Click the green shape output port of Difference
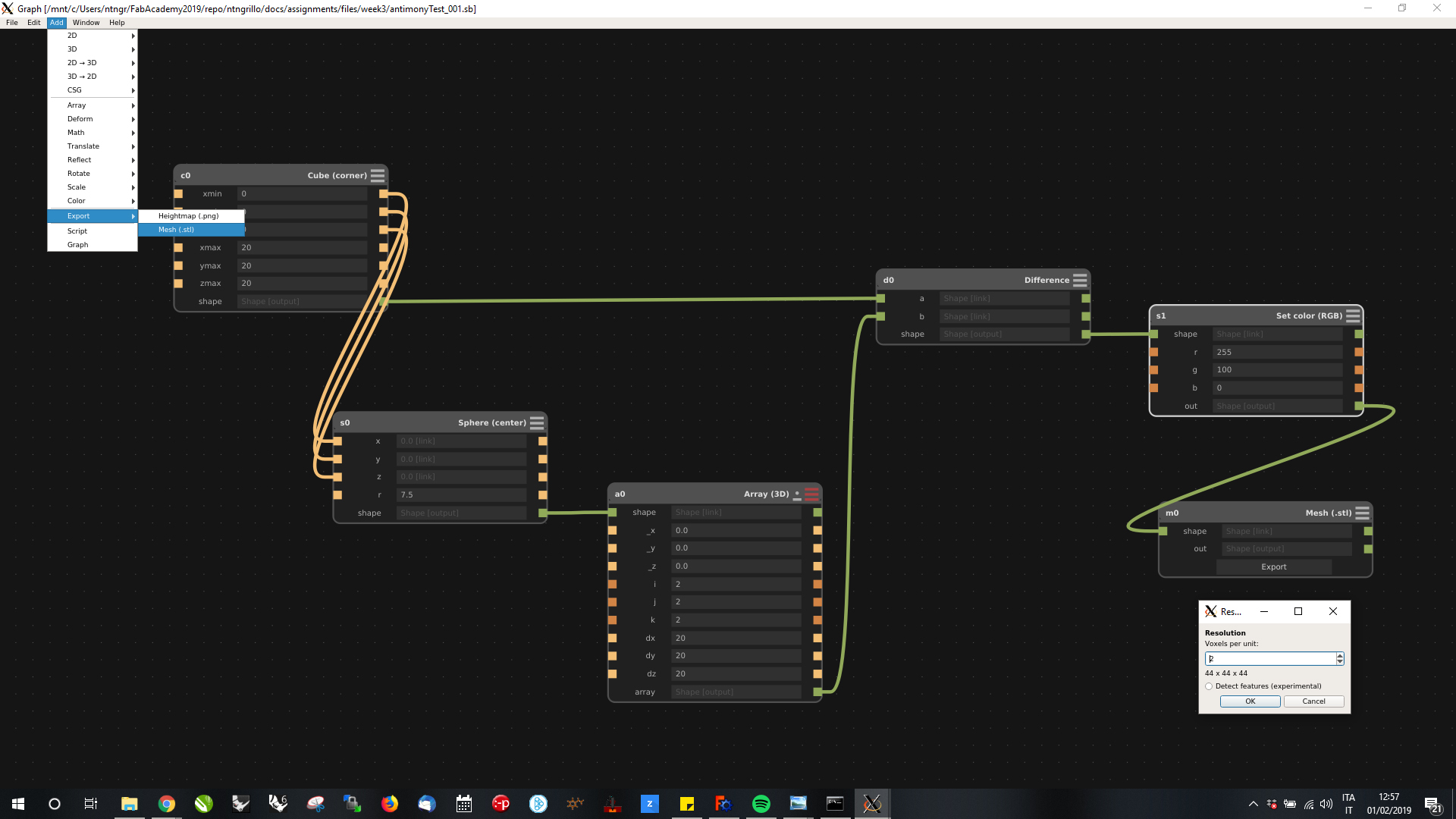The width and height of the screenshot is (1456, 819). (x=1086, y=334)
